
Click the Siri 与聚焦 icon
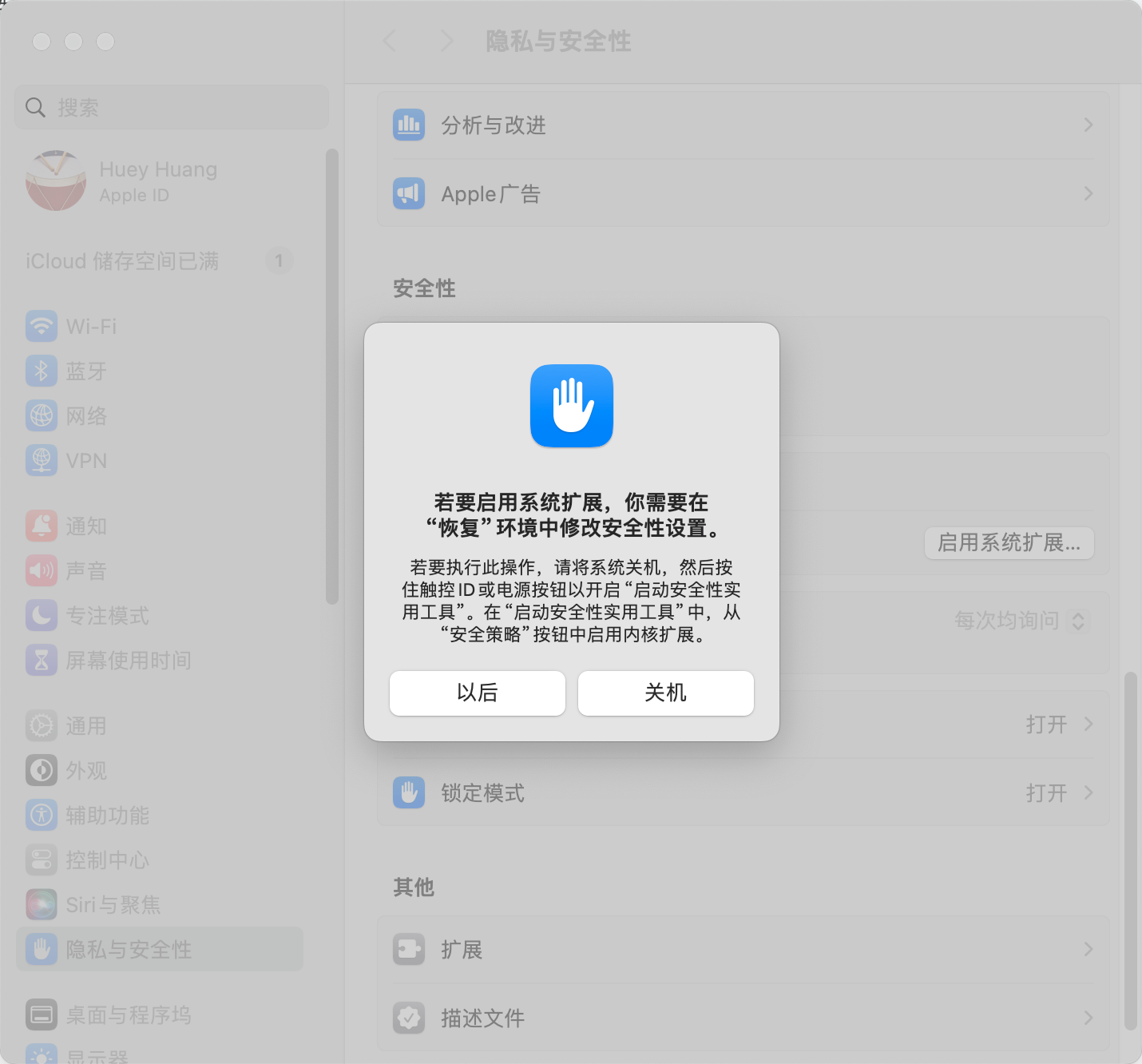pos(42,904)
